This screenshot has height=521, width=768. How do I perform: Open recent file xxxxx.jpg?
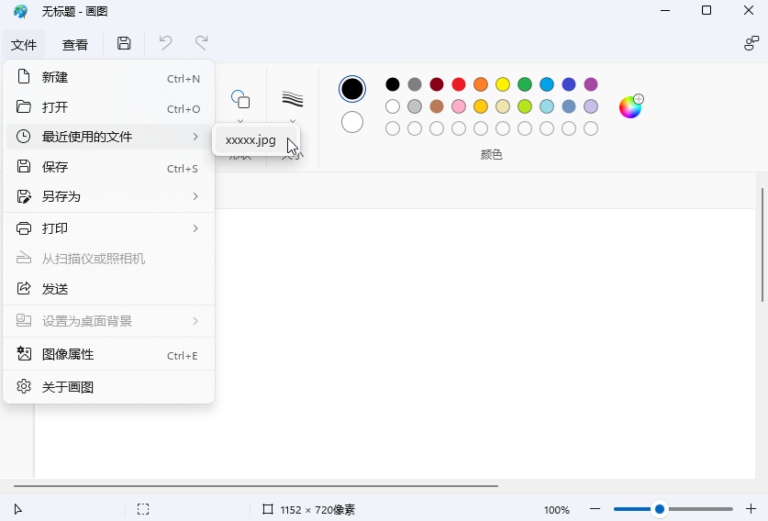[251, 140]
